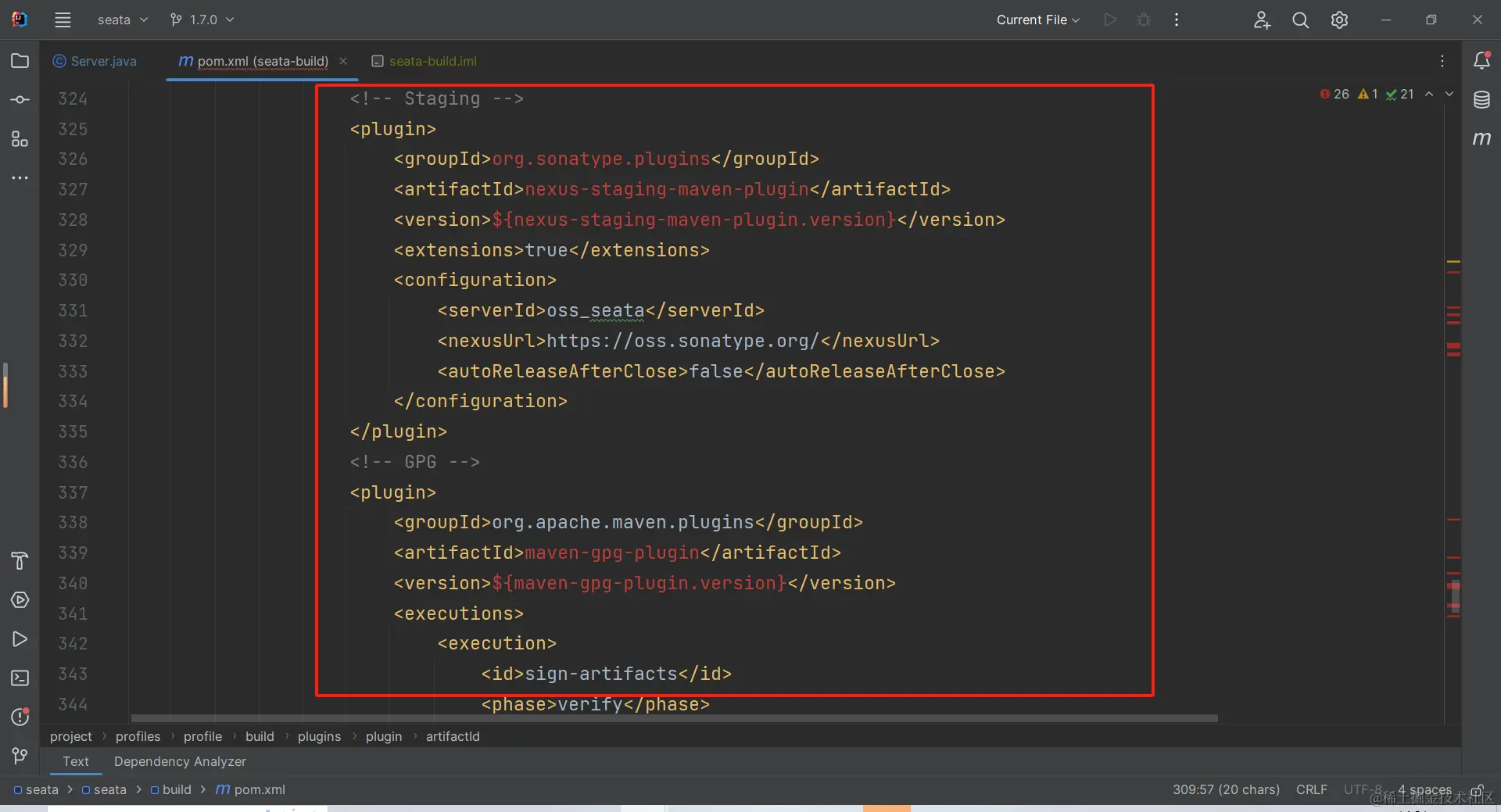Toggle read-only lock in status bar

(1478, 790)
